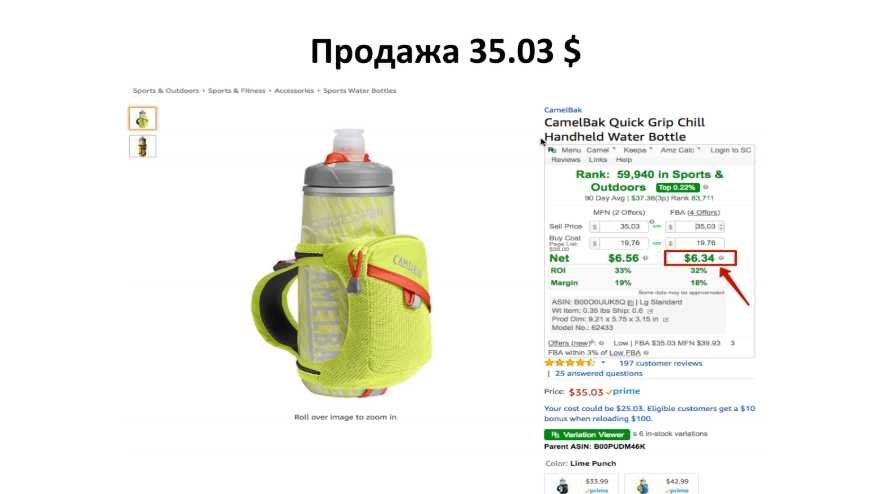Image resolution: width=888 pixels, height=494 pixels.
Task: Click the Login to SC link
Action: coord(731,150)
